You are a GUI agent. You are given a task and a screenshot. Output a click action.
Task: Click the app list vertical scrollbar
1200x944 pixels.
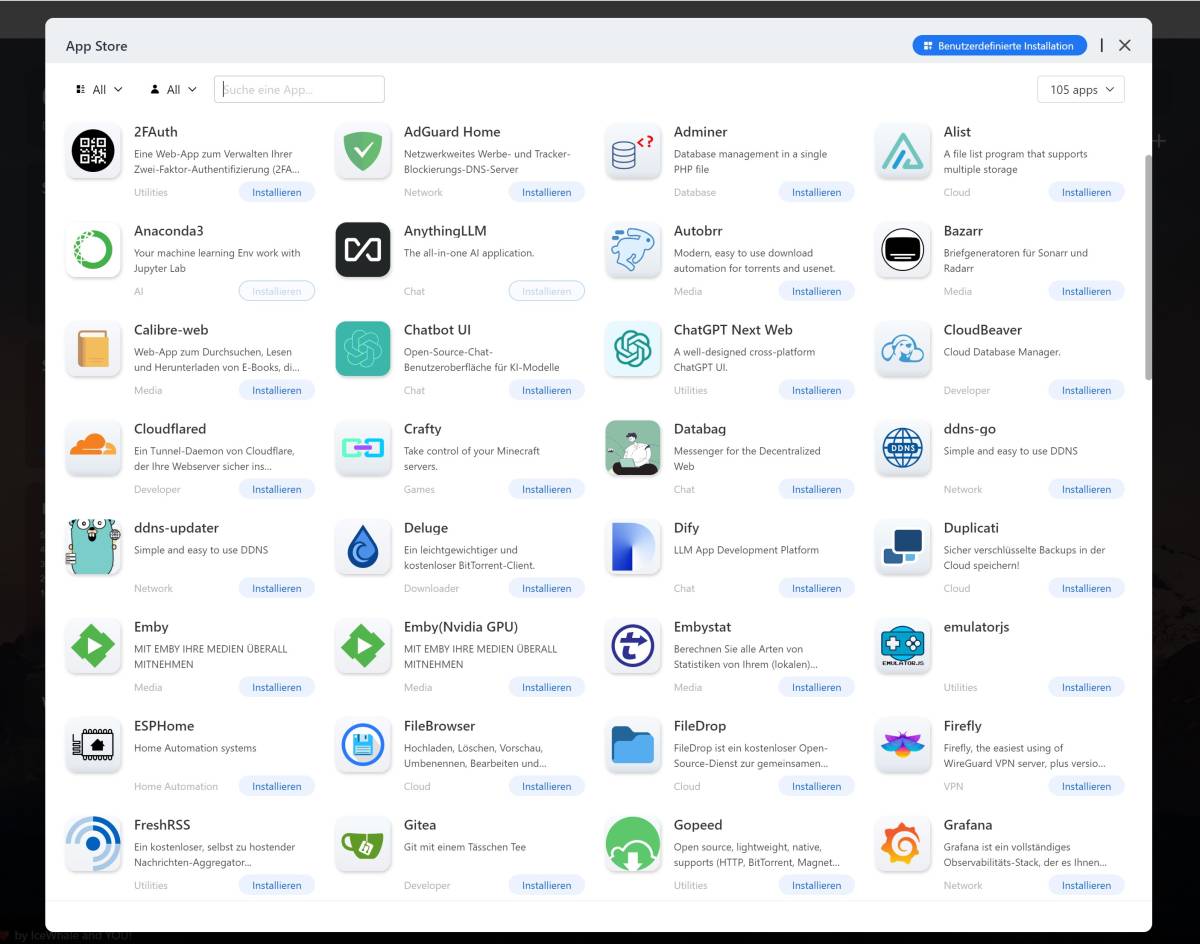[x=1148, y=267]
